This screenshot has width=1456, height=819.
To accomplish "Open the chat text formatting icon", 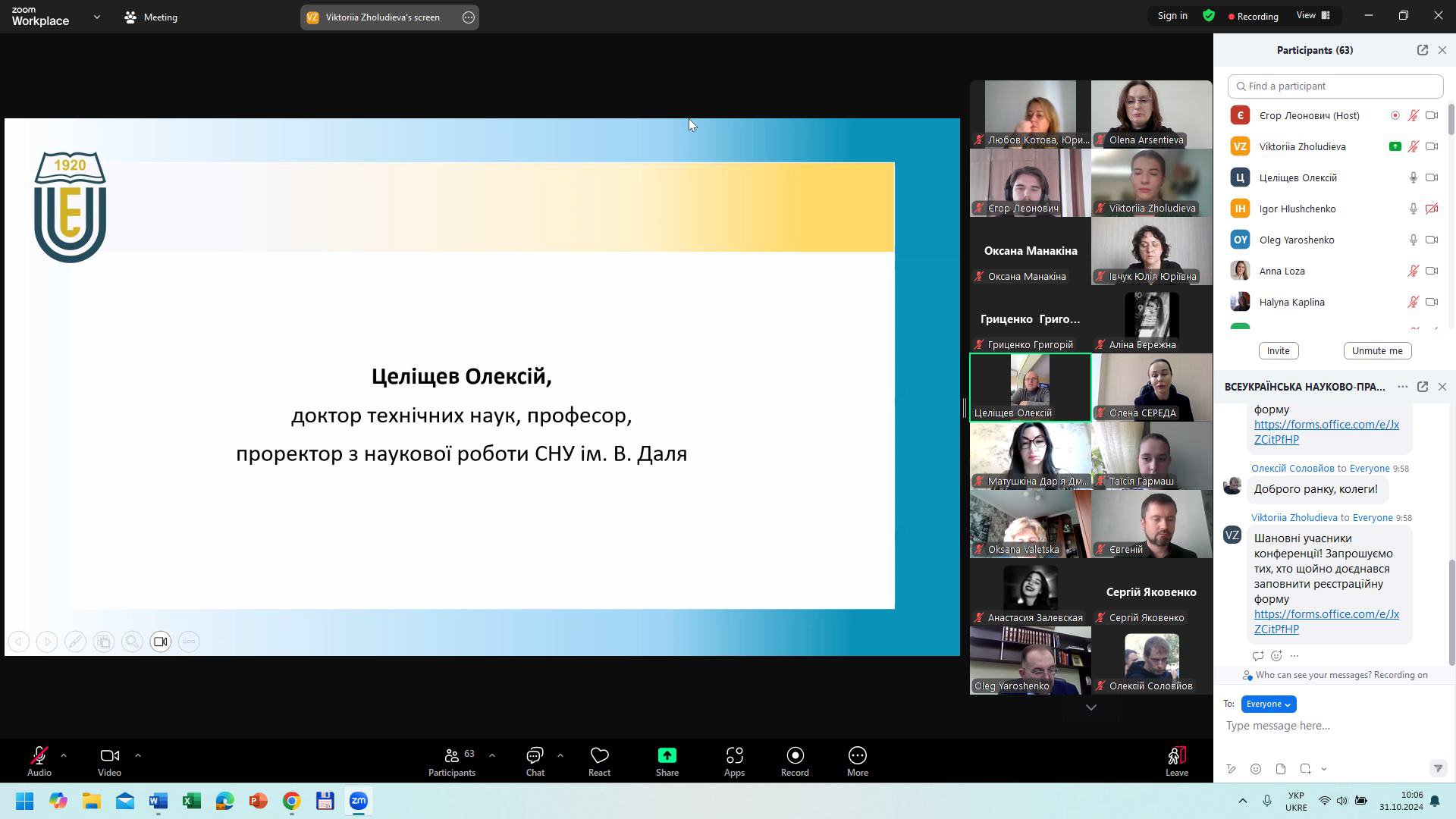I will point(1231,769).
